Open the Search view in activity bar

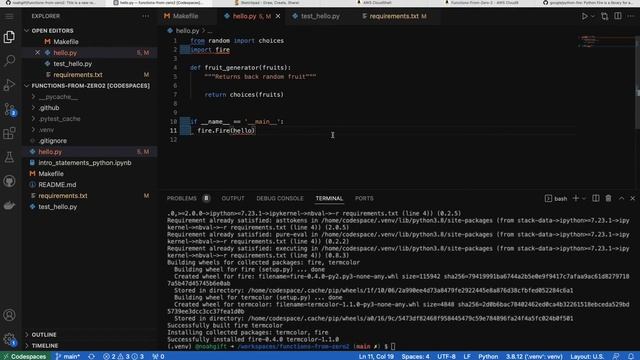9,61
